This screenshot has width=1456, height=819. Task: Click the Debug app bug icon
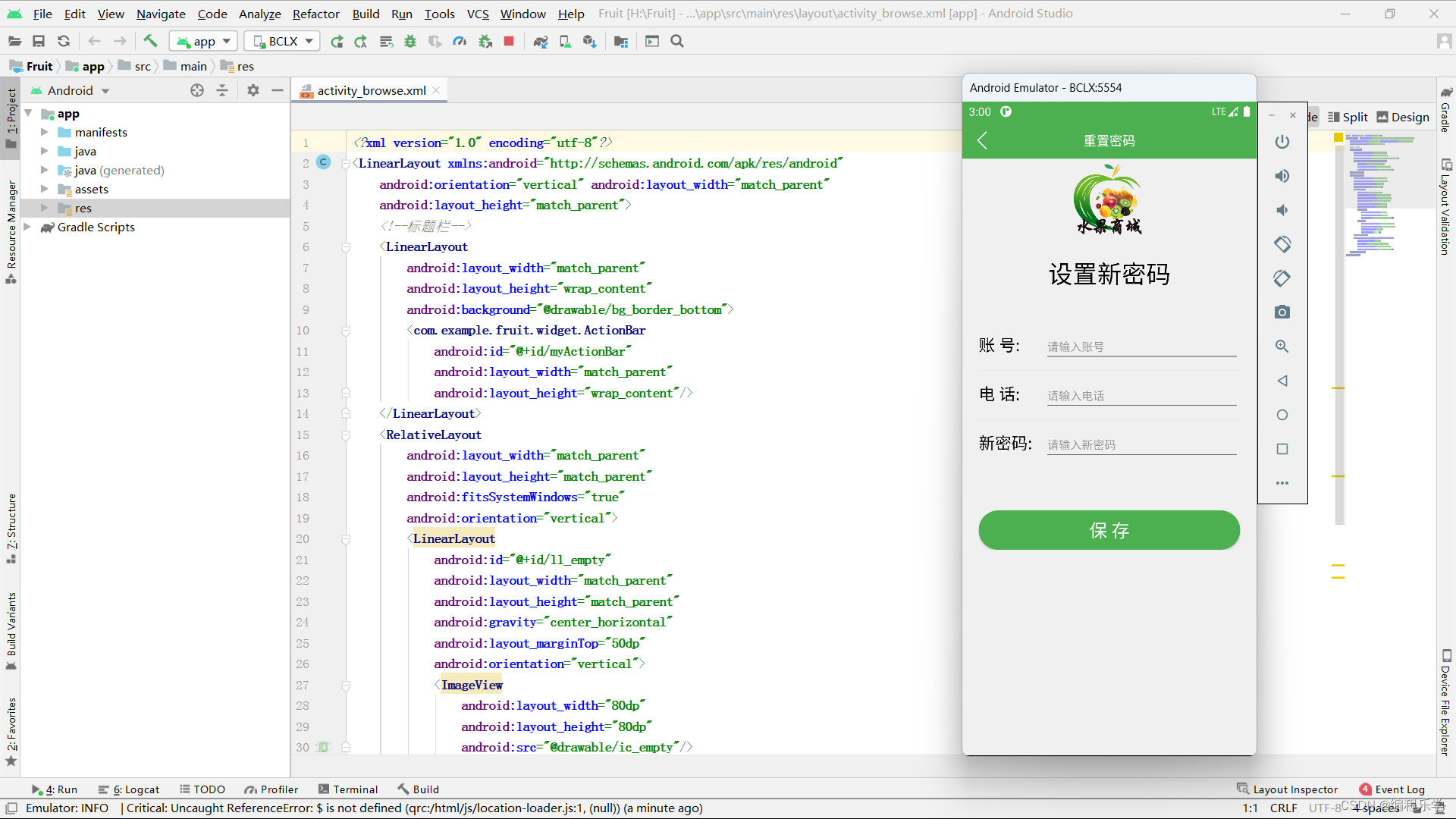(x=410, y=41)
